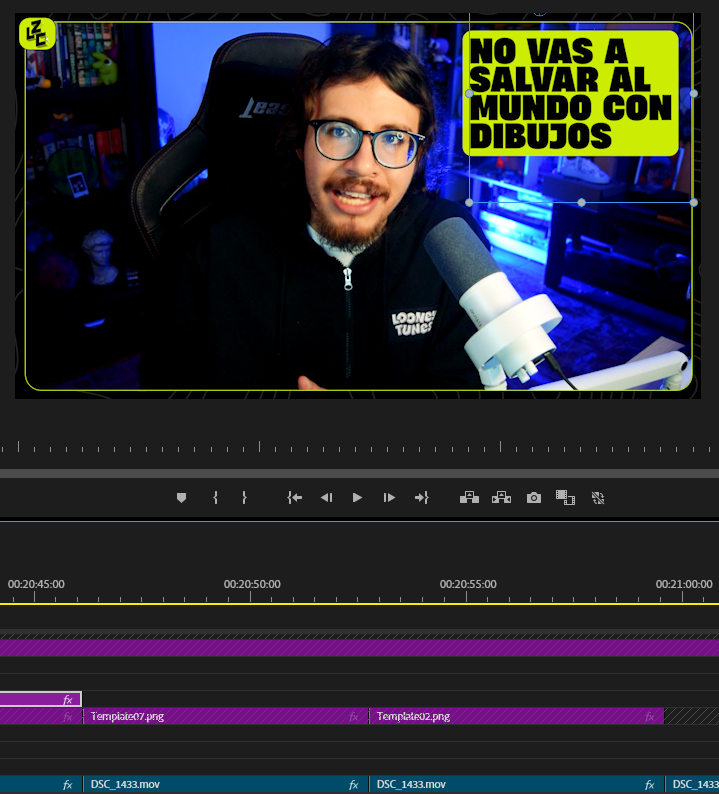Click the Lift button
Image resolution: width=719 pixels, height=794 pixels.
469,498
